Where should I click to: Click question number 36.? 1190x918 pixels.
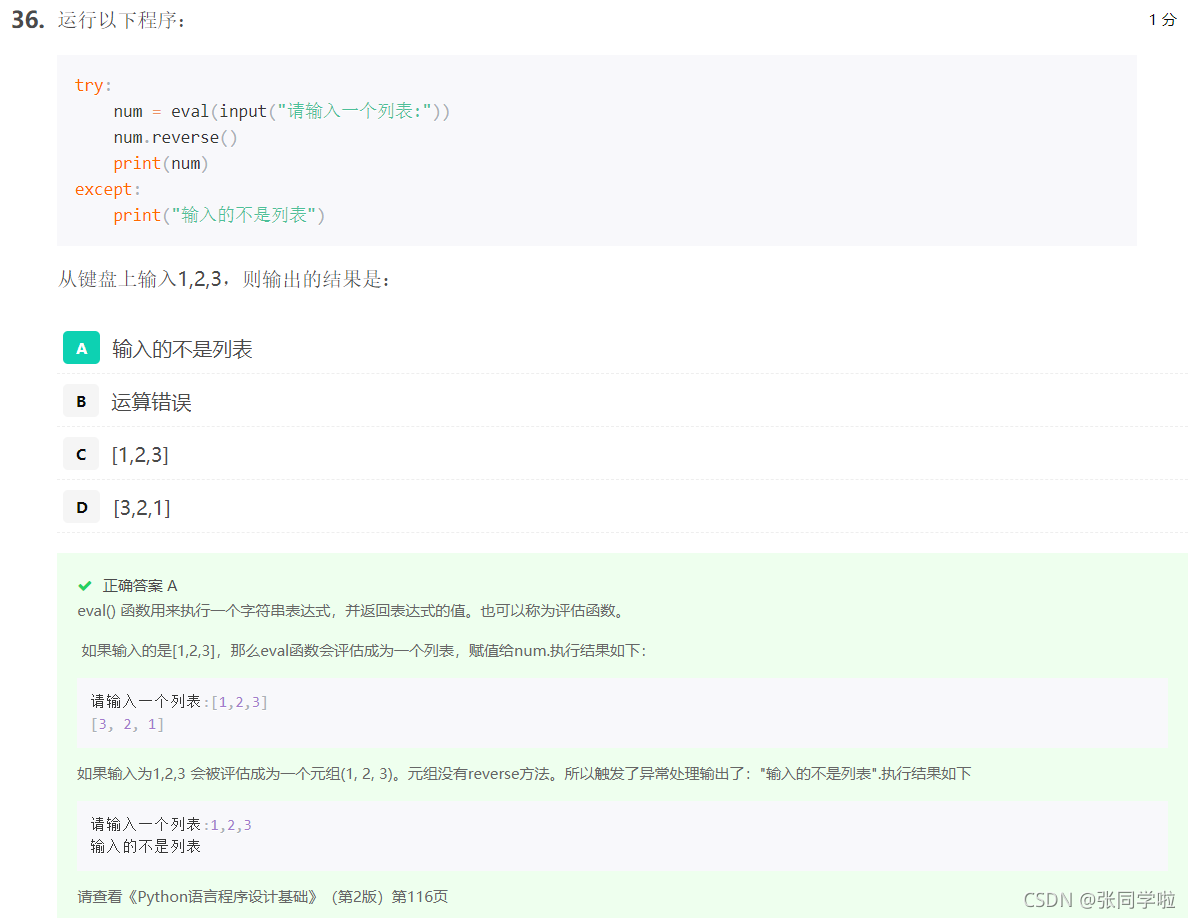point(28,20)
